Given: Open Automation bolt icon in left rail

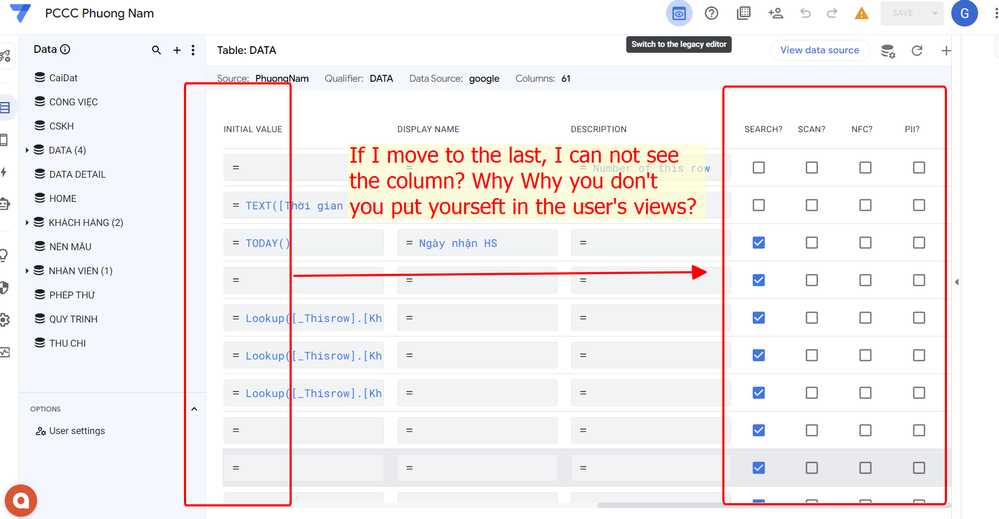Looking at the screenshot, I should coord(4,172).
